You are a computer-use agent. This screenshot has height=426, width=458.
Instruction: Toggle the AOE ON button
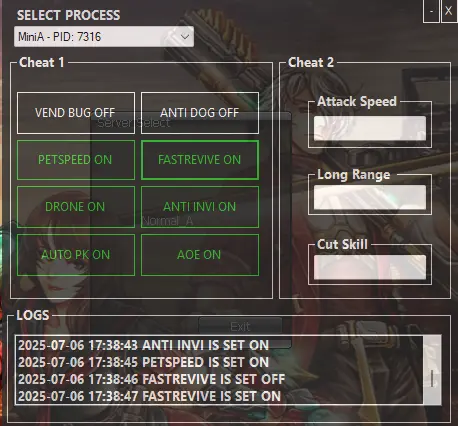tap(200, 255)
